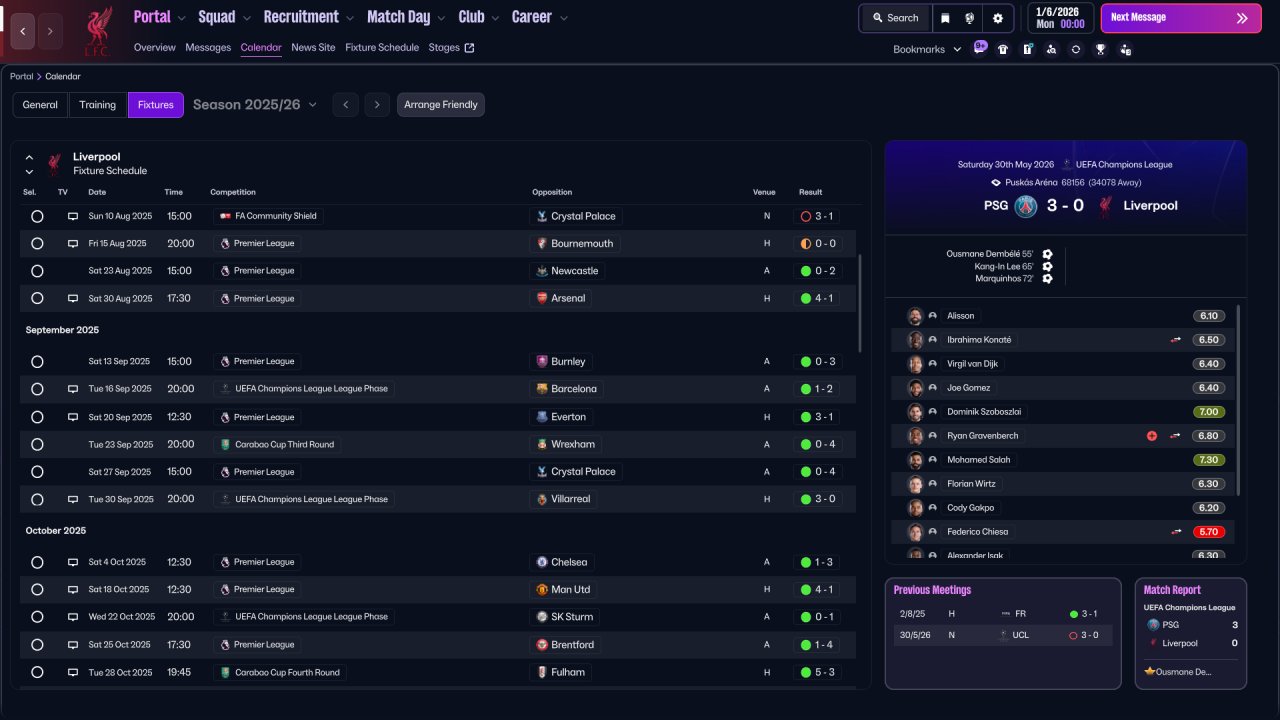Viewport: 1280px width, 720px height.
Task: Open the Season 2025/26 dropdown
Action: click(255, 105)
